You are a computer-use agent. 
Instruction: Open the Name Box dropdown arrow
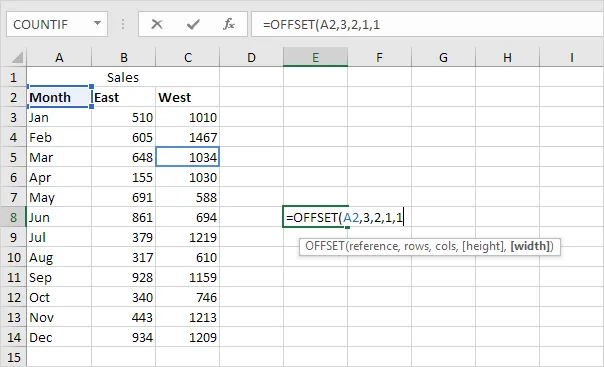click(x=97, y=23)
